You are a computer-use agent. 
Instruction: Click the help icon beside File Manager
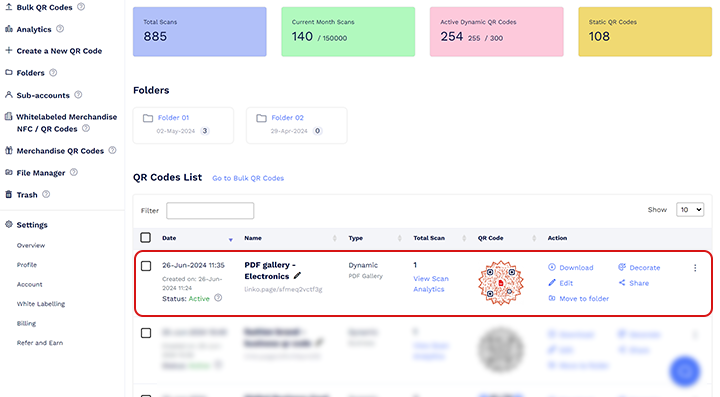[73, 172]
